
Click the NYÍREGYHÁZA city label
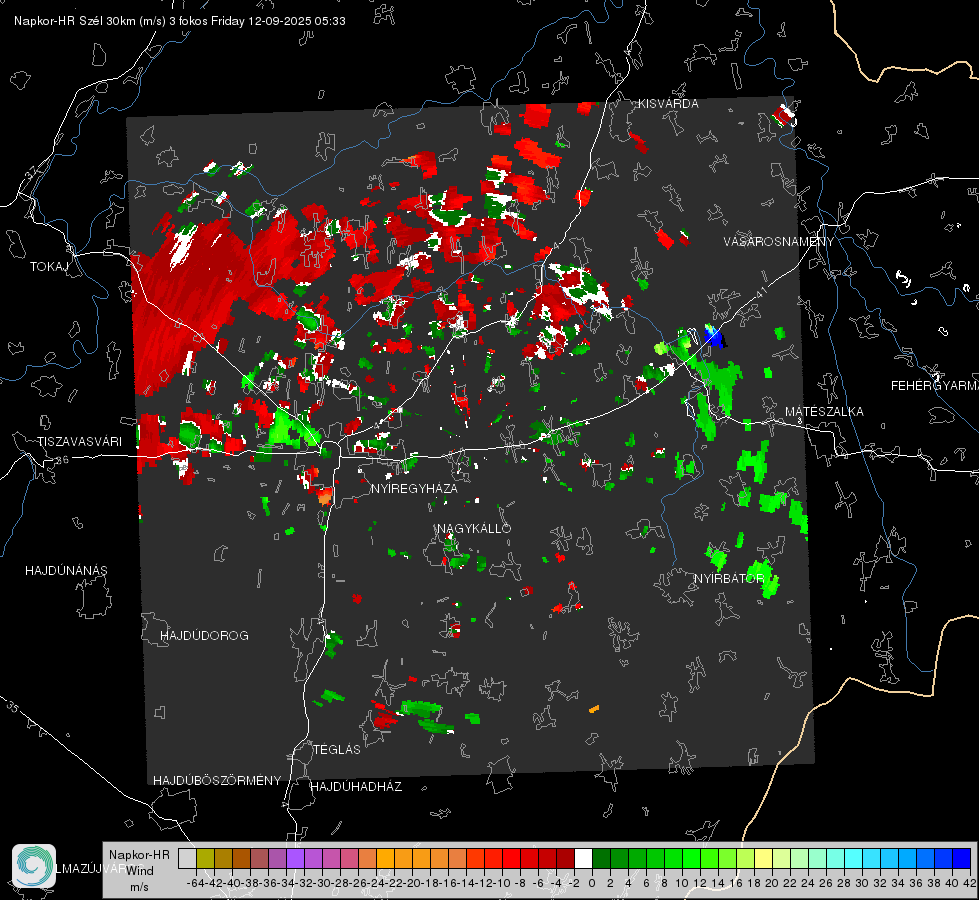coord(414,488)
